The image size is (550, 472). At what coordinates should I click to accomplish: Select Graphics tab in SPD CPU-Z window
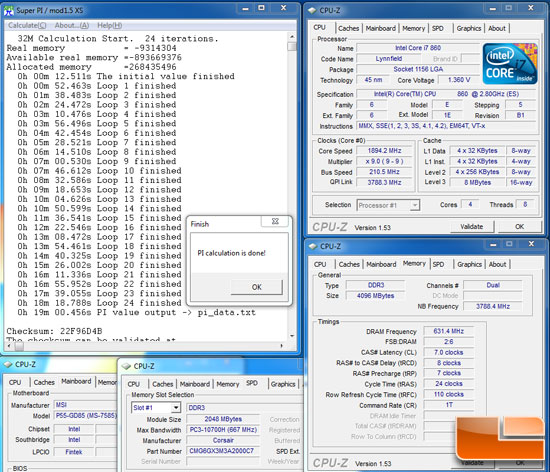tap(283, 384)
